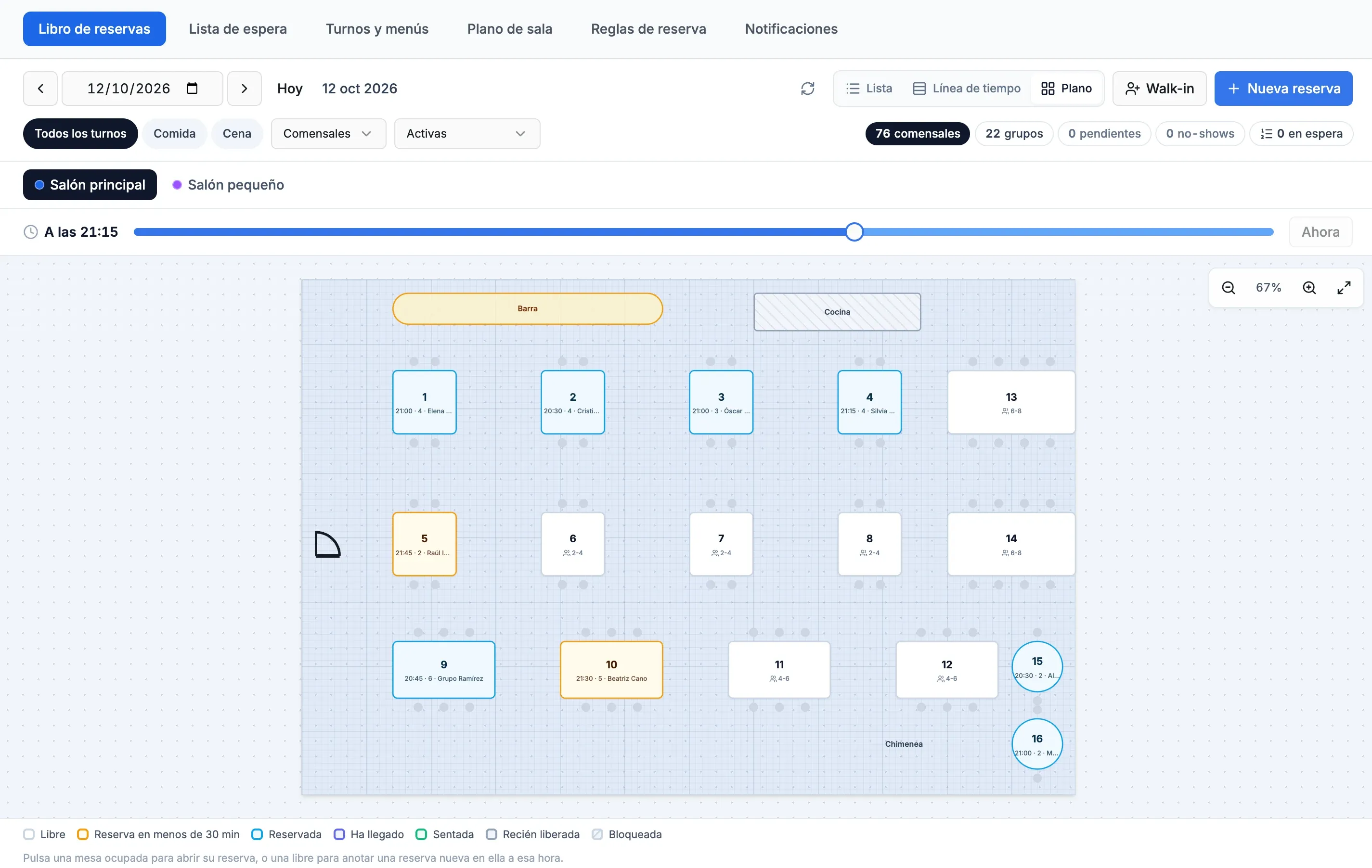The width and height of the screenshot is (1372, 868).
Task: Switch to Lista view
Action: pos(869,88)
